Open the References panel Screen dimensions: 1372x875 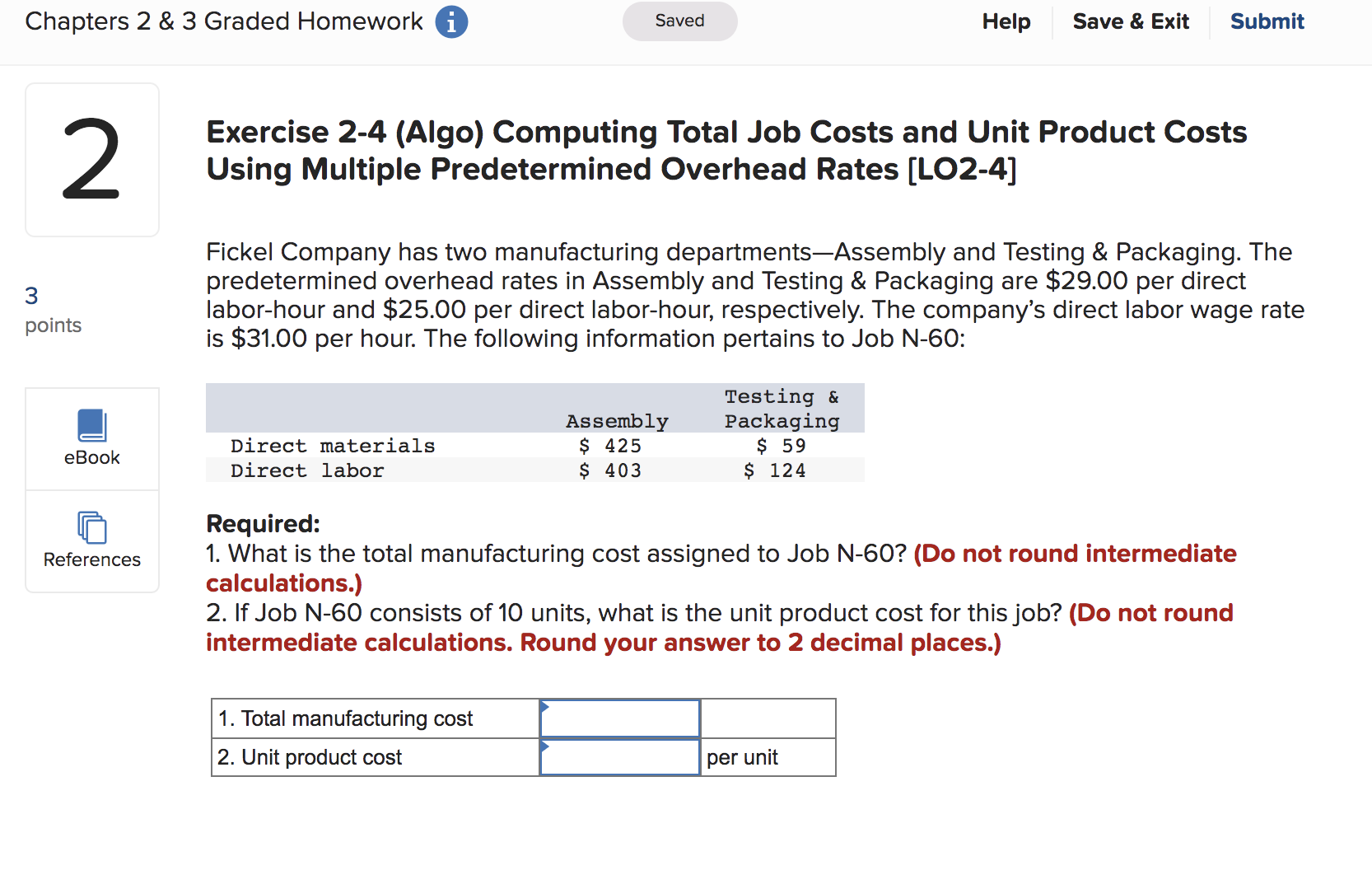pos(91,541)
